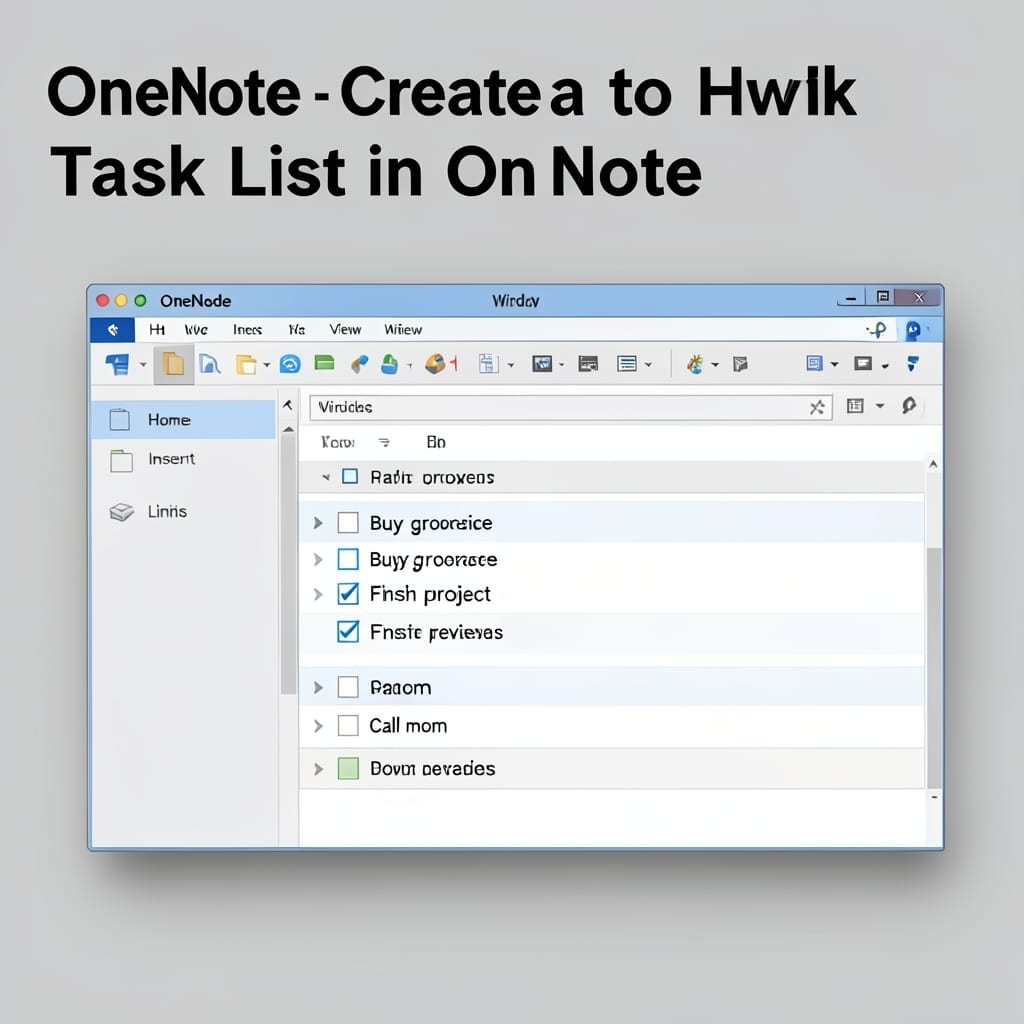
Task: Click the blue user icon in menu bar
Action: [913, 330]
